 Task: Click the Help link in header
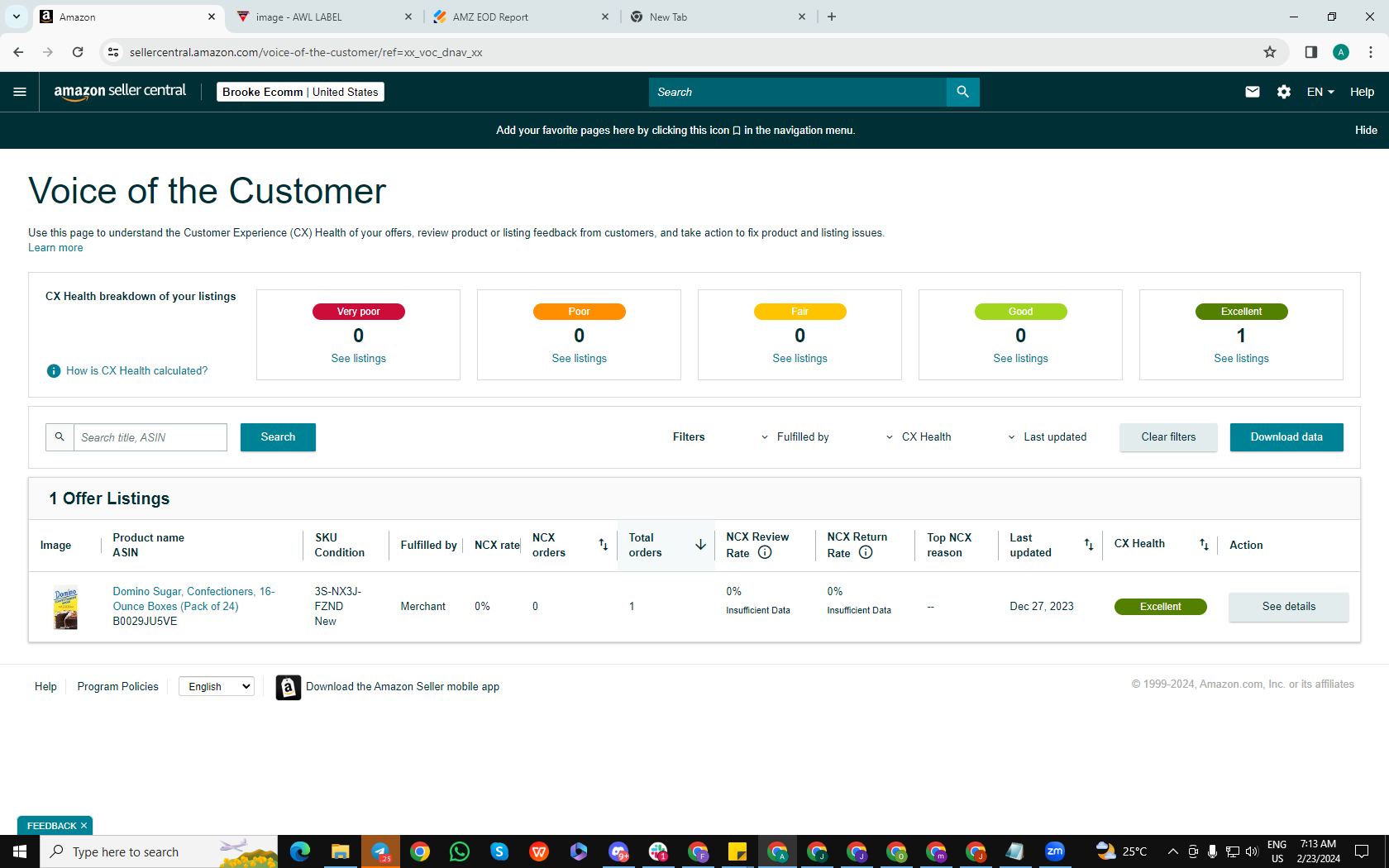pos(1362,92)
